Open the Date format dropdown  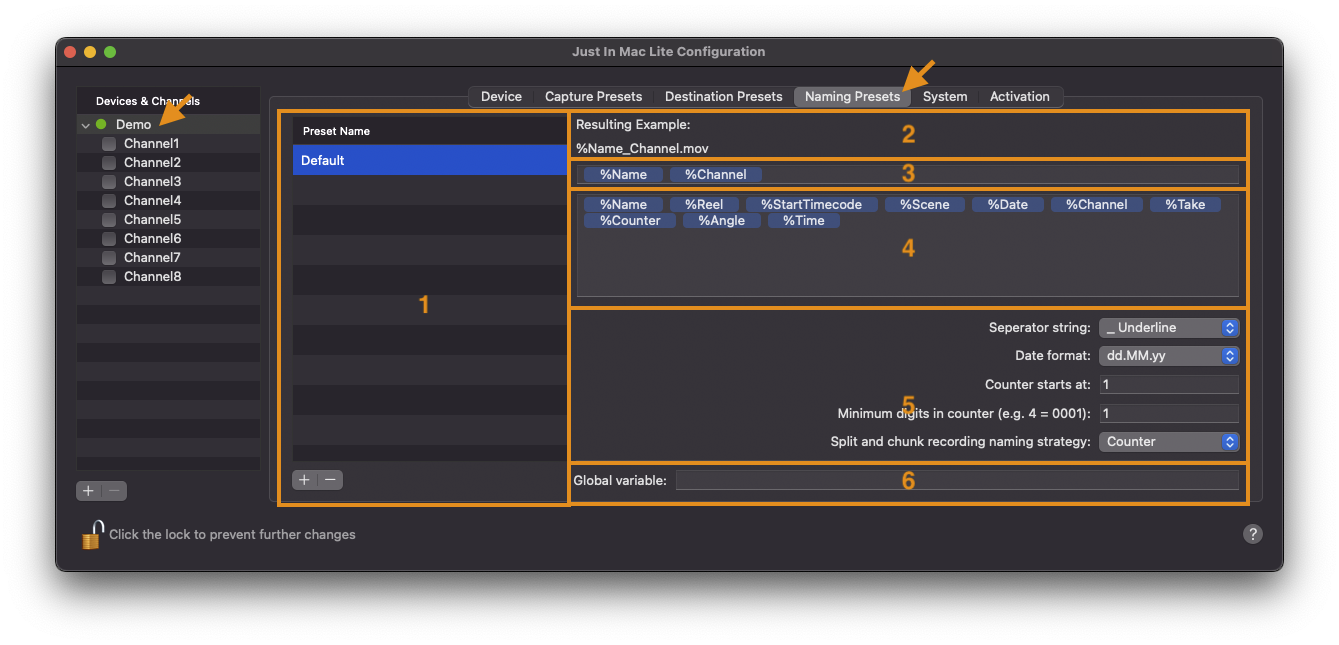tap(1169, 356)
